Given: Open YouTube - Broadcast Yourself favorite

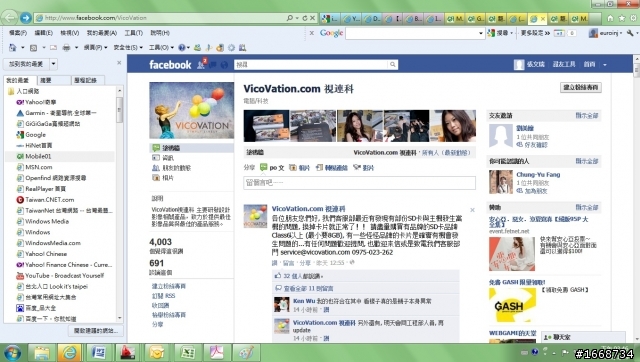Looking at the screenshot, I should pos(64,275).
